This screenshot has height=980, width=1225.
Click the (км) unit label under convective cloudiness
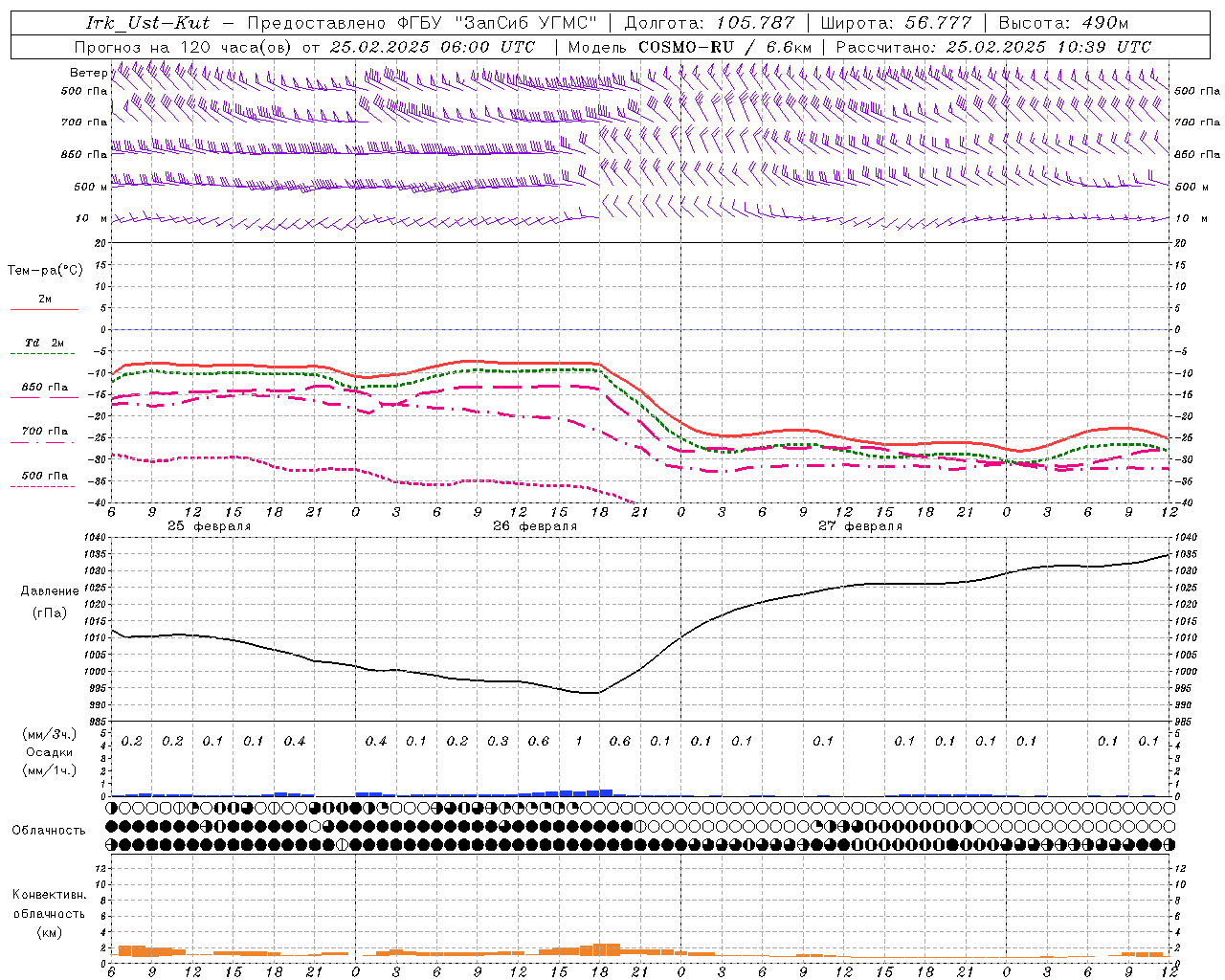pyautogui.click(x=50, y=932)
